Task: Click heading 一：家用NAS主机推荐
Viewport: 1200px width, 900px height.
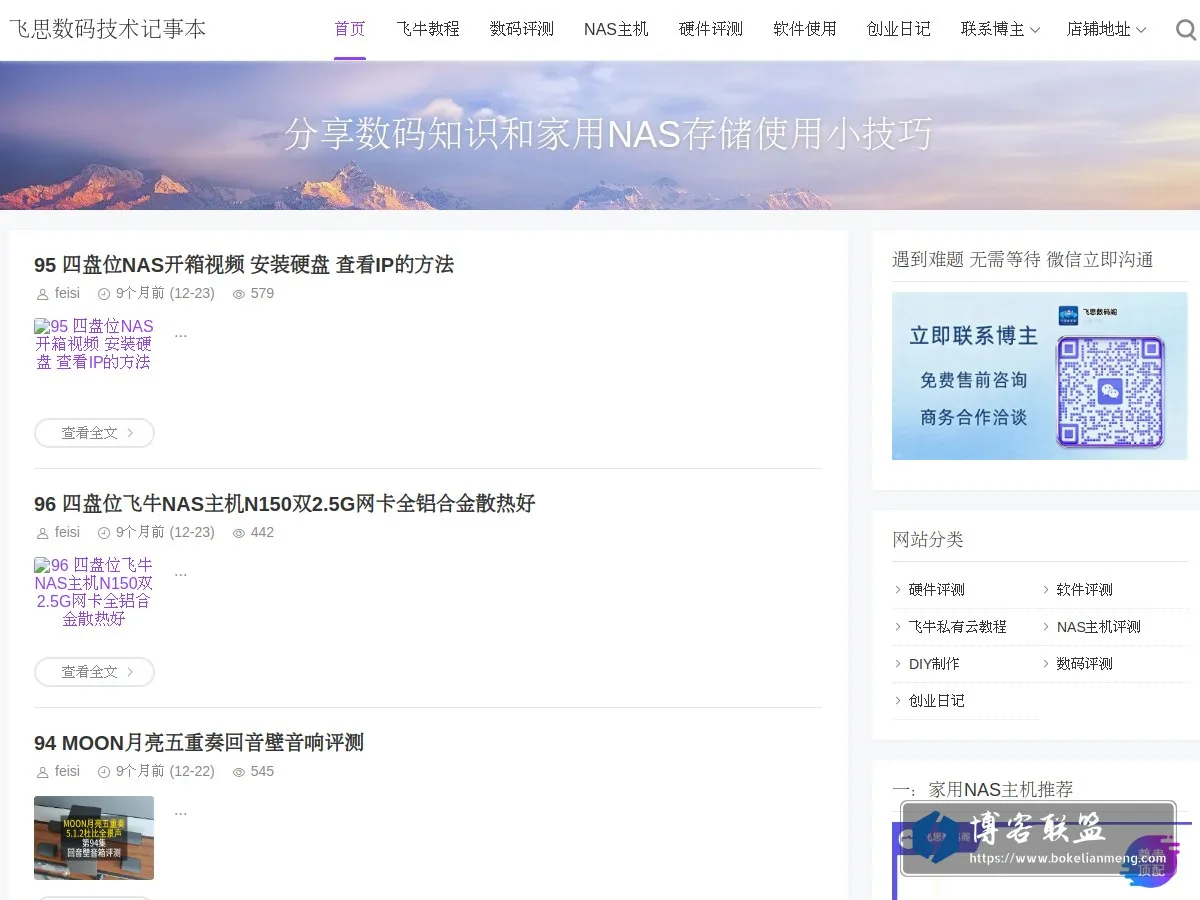Action: click(x=983, y=790)
